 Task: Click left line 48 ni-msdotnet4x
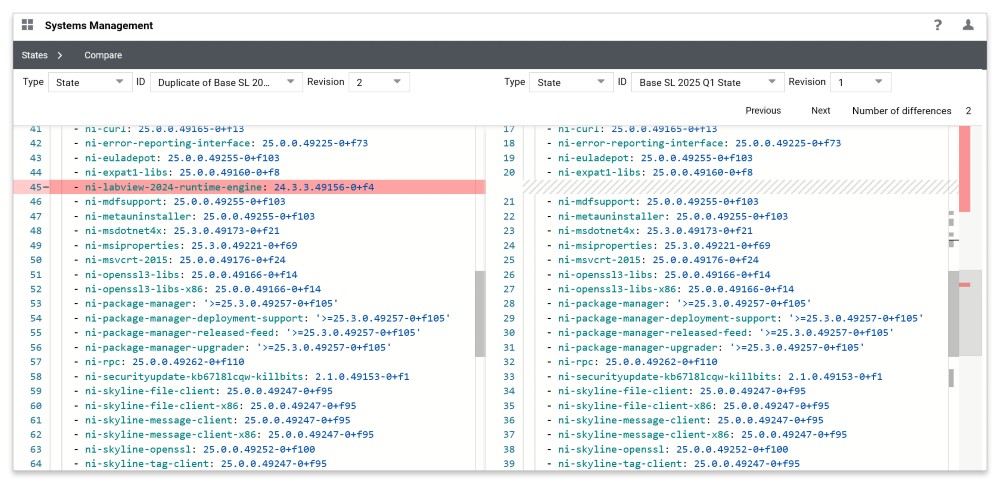pos(182,231)
